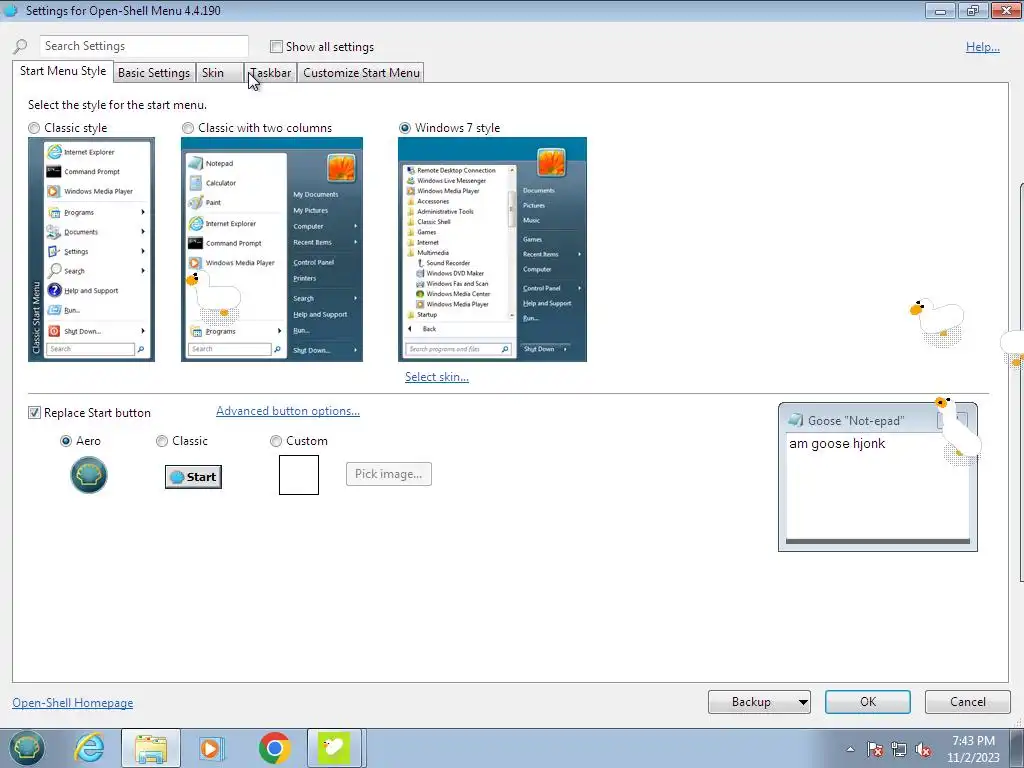The image size is (1024, 768).
Task: Click the Cancel button
Action: click(x=967, y=702)
